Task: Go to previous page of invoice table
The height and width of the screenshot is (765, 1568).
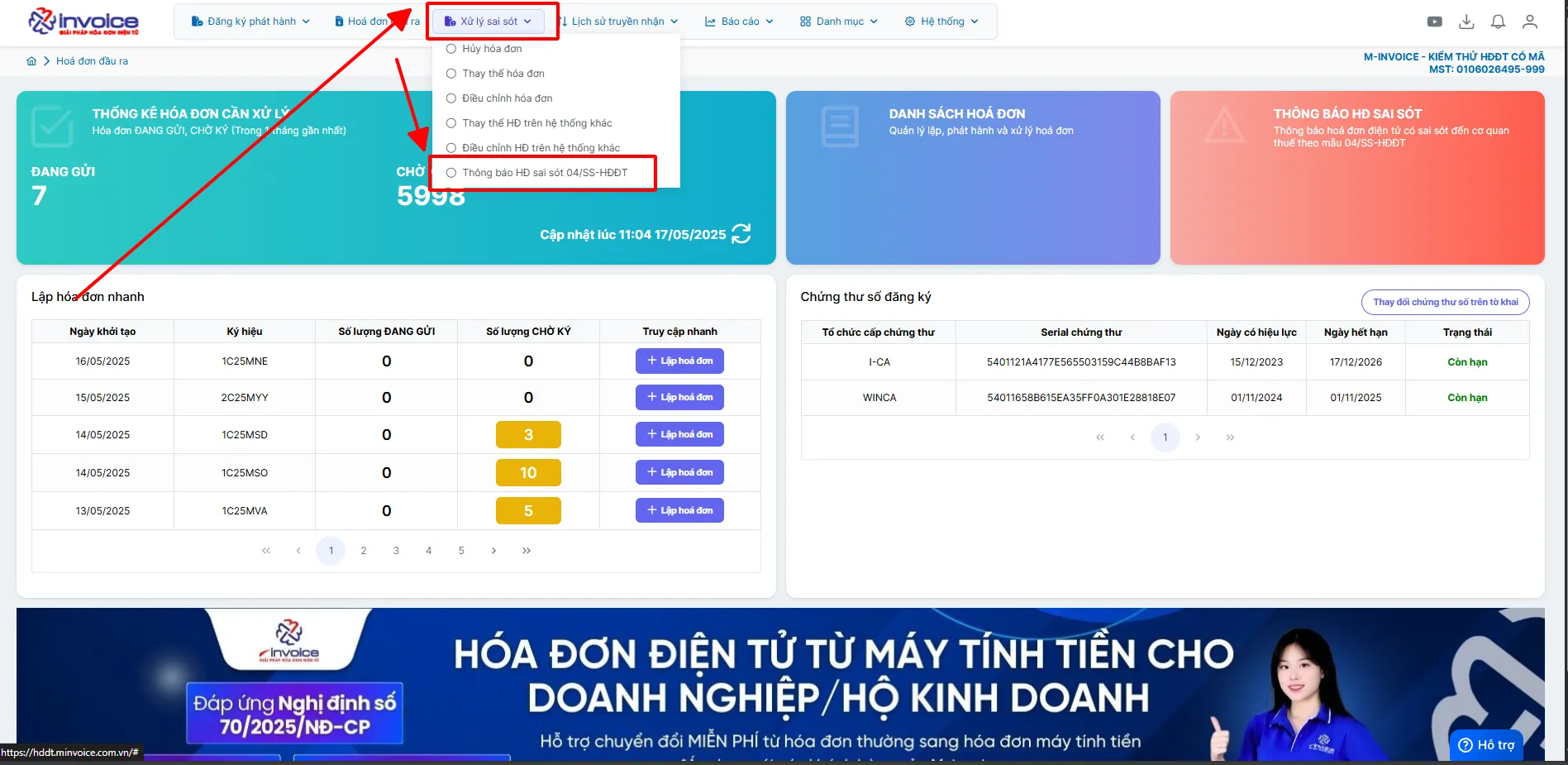Action: click(298, 551)
